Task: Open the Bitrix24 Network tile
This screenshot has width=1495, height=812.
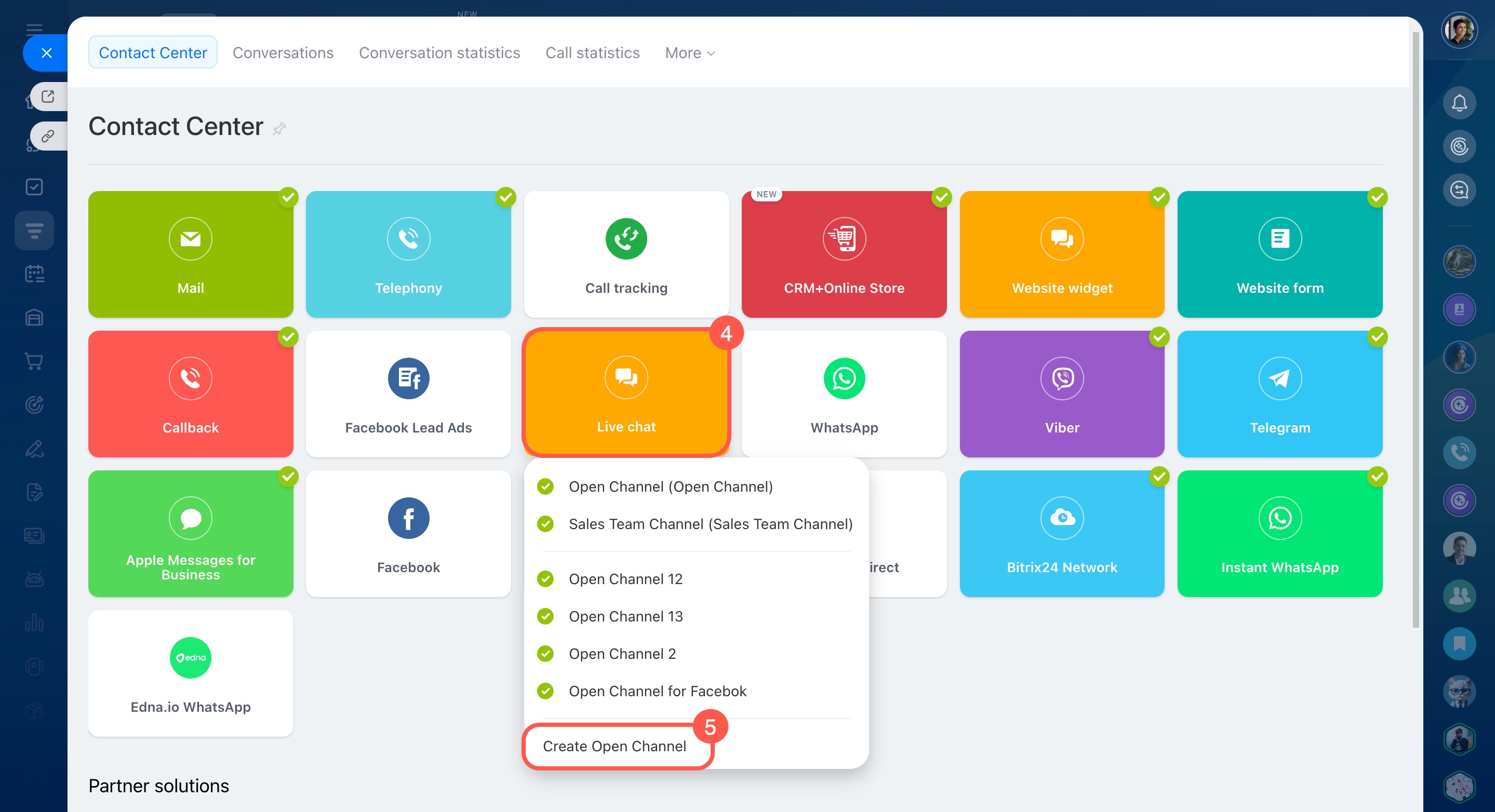Action: coord(1061,534)
